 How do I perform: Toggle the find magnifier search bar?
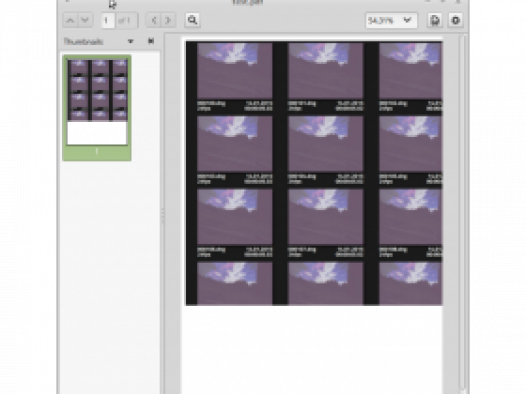[192, 20]
